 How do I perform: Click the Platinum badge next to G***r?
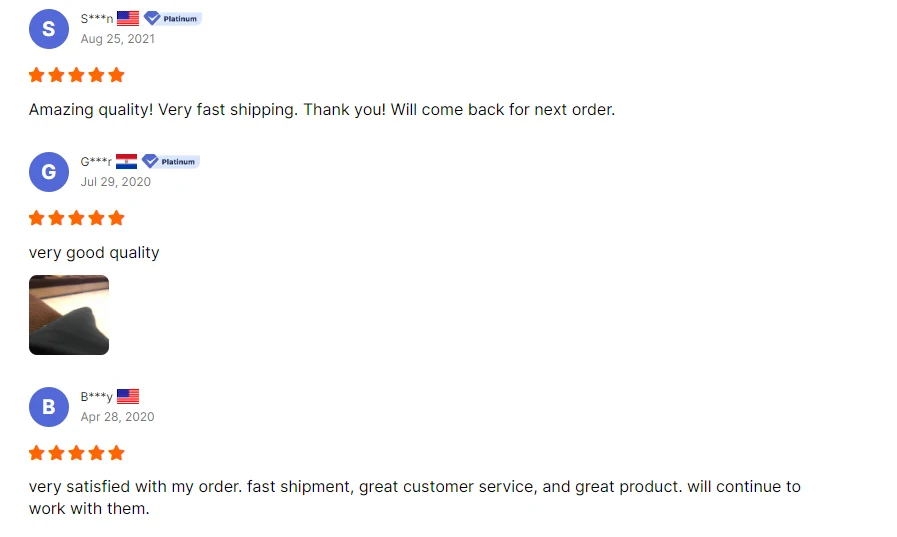click(x=170, y=161)
